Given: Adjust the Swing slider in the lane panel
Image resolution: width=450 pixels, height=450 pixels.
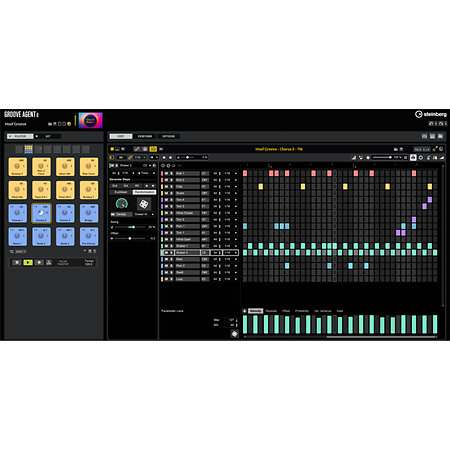Looking at the screenshot, I should [x=129, y=227].
